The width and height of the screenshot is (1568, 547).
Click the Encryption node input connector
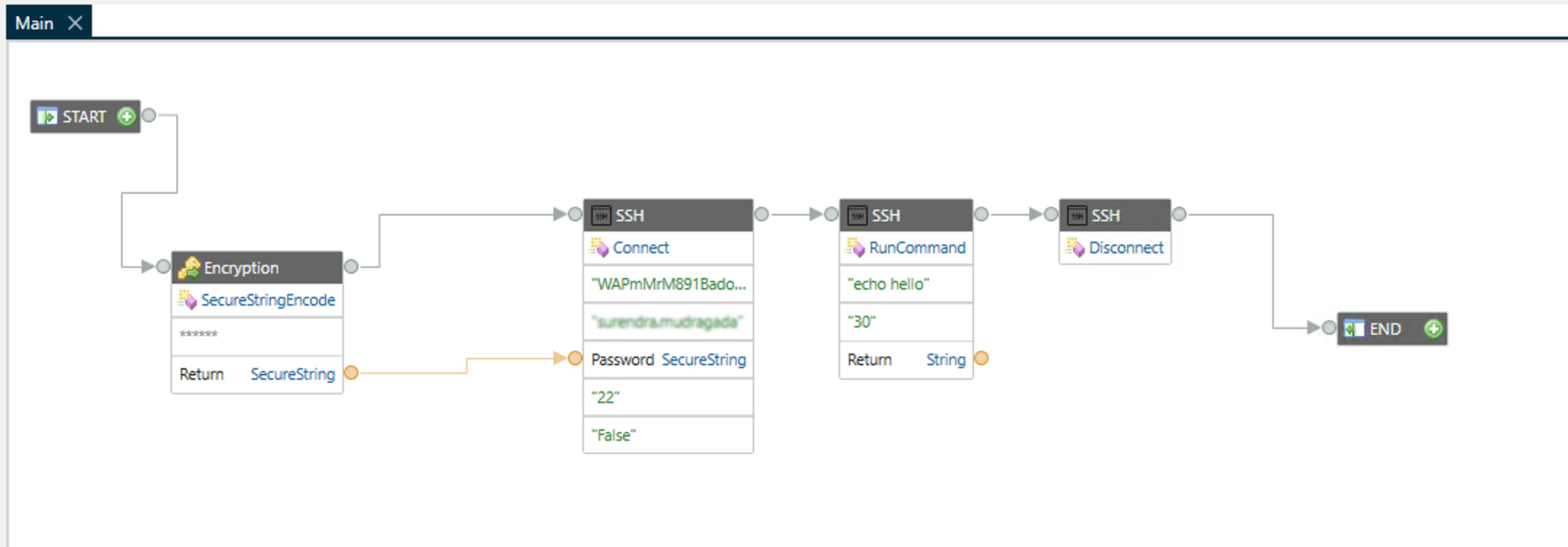pyautogui.click(x=164, y=266)
